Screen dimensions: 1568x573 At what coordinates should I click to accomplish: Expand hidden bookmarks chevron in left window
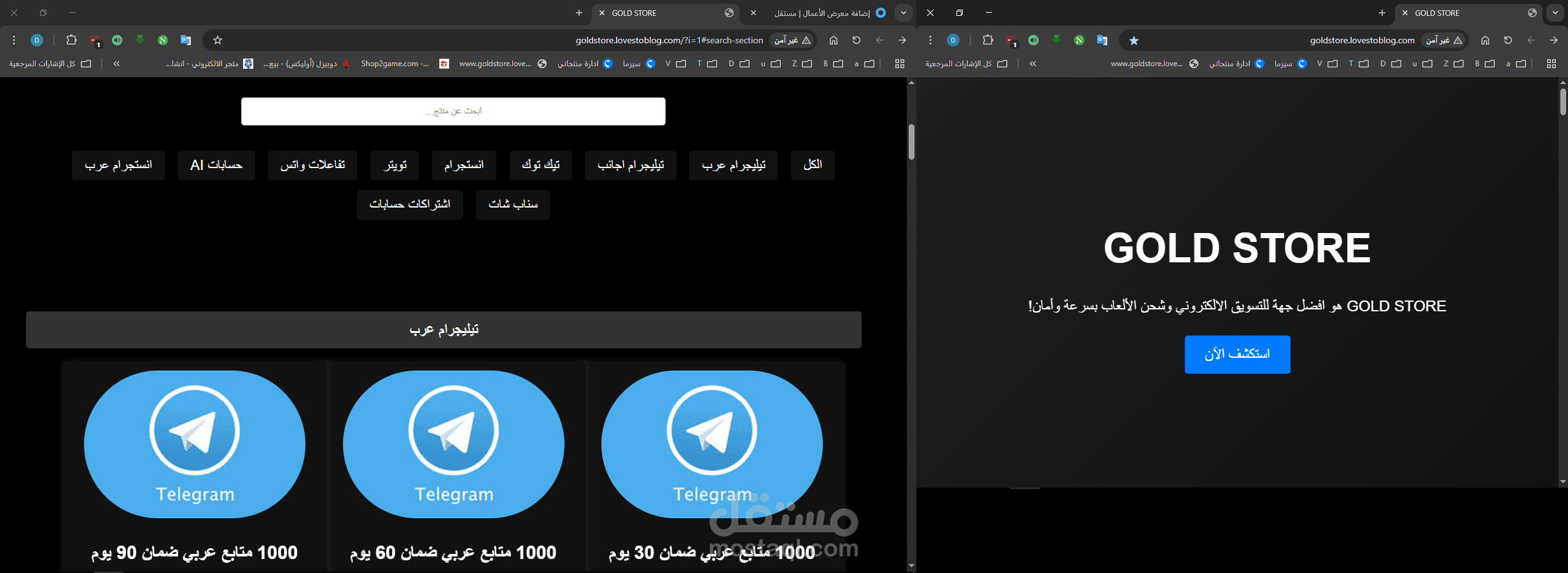click(x=116, y=64)
